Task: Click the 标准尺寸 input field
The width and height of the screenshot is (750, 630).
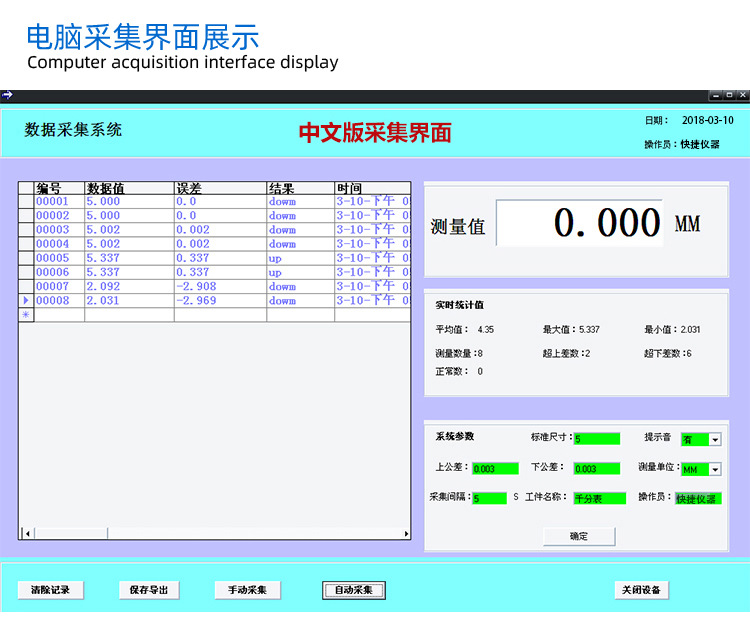Action: [x=596, y=439]
